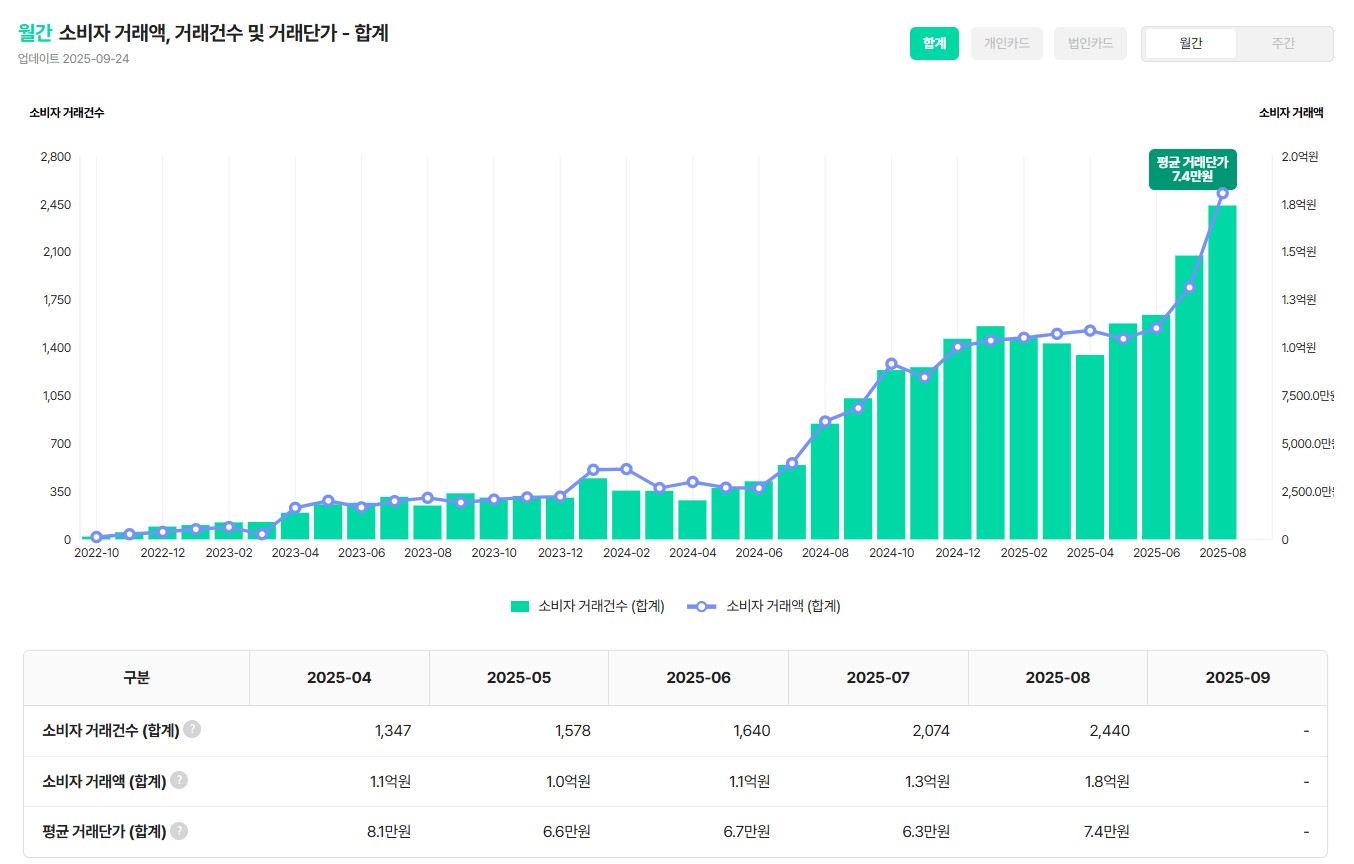
Task: Click the 2,440 transaction count cell
Action: click(x=1109, y=731)
